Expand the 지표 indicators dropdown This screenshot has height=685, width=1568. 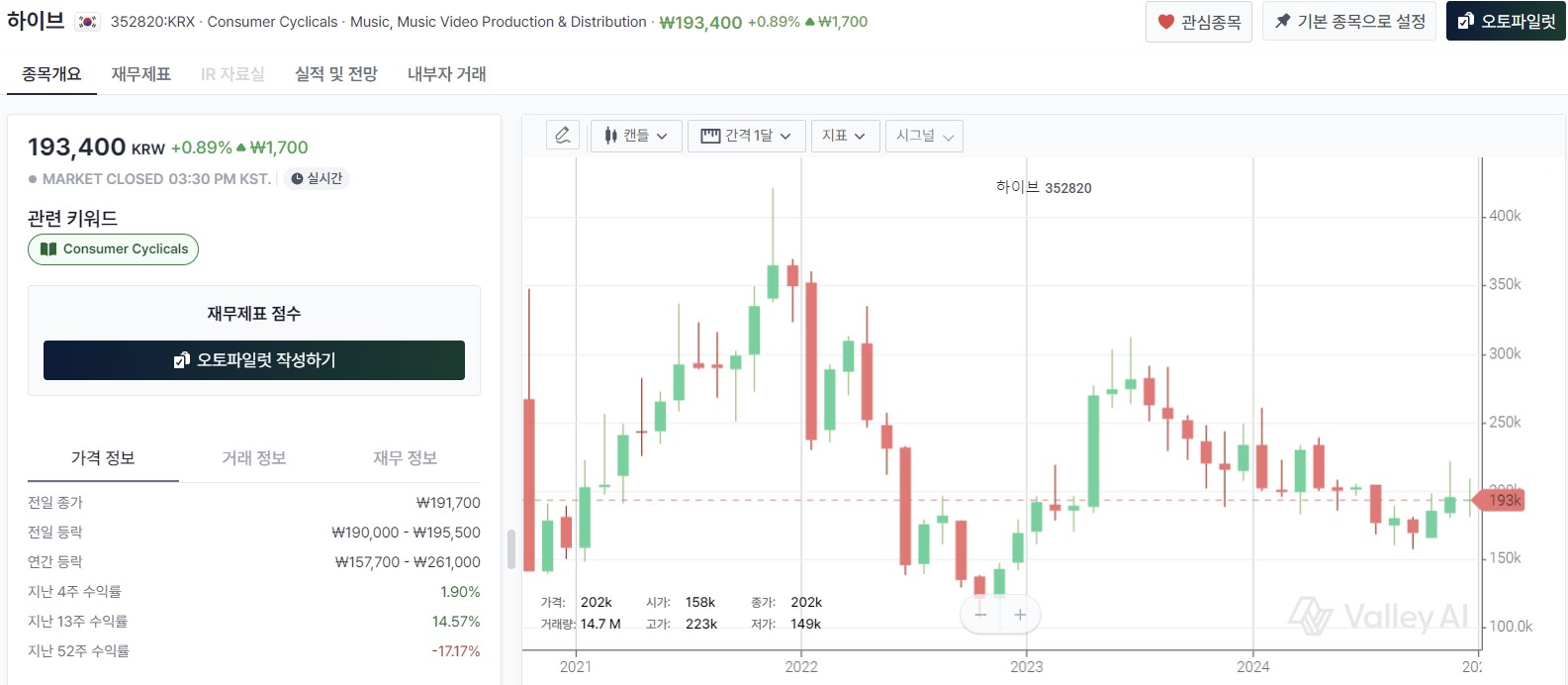pyautogui.click(x=844, y=136)
